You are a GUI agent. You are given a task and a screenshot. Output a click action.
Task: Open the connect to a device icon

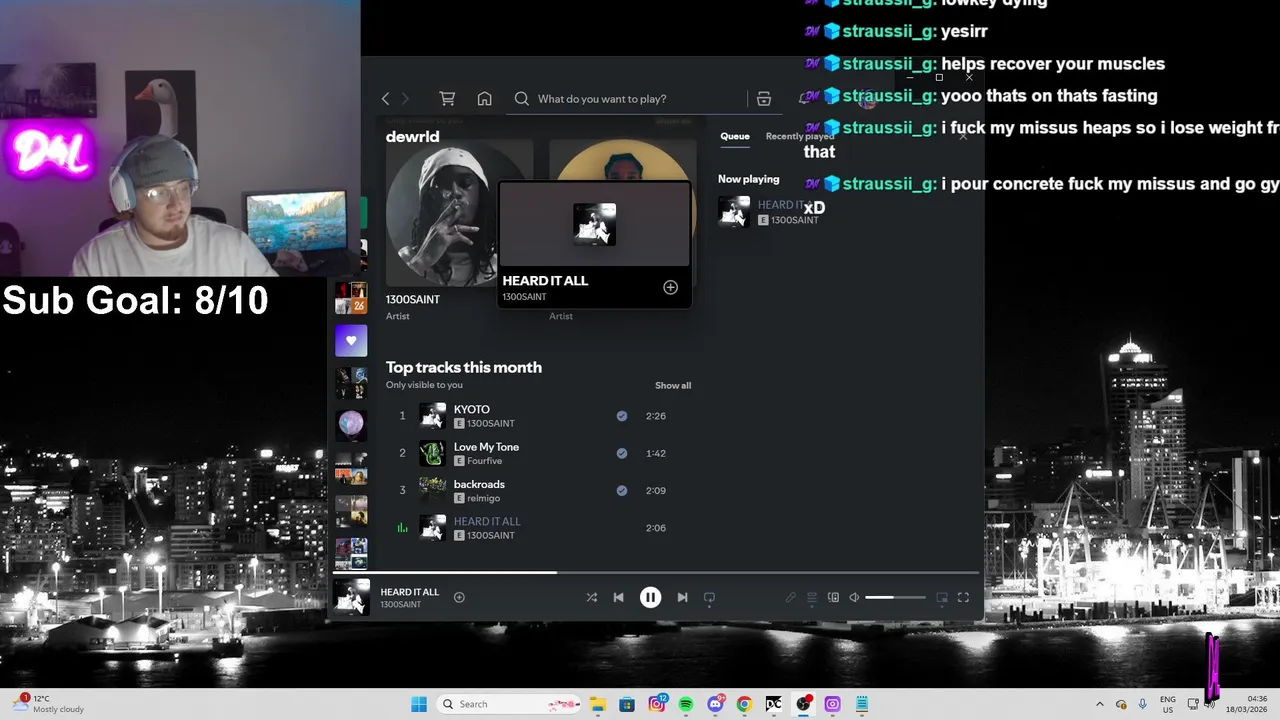click(833, 597)
